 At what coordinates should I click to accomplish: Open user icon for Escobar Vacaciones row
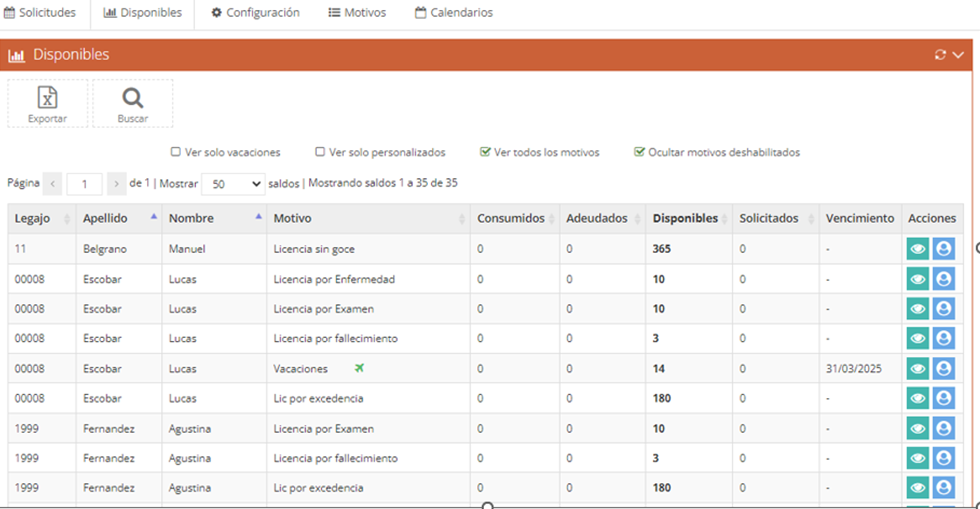944,368
